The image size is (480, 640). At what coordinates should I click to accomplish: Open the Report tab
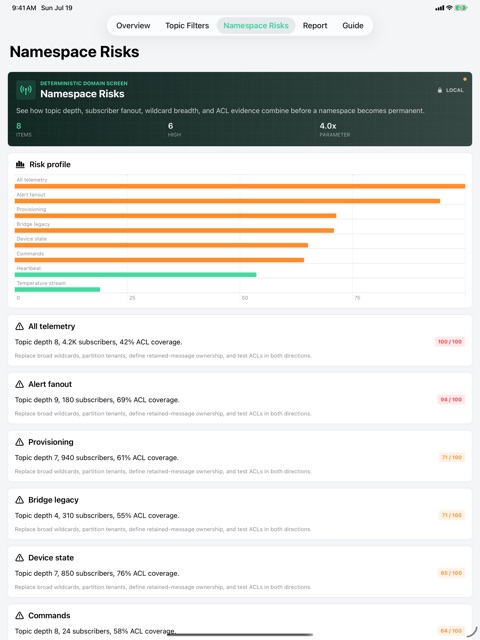pyautogui.click(x=315, y=26)
